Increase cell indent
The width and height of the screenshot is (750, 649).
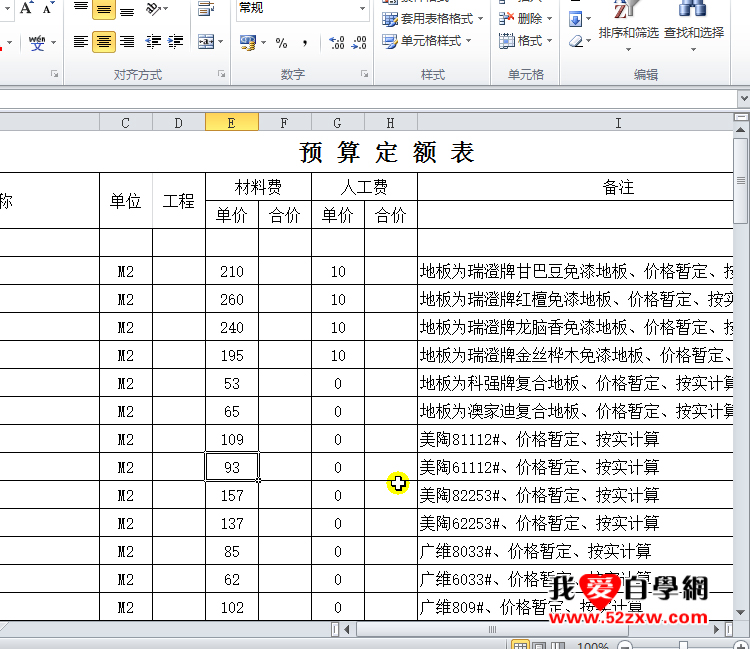click(176, 42)
